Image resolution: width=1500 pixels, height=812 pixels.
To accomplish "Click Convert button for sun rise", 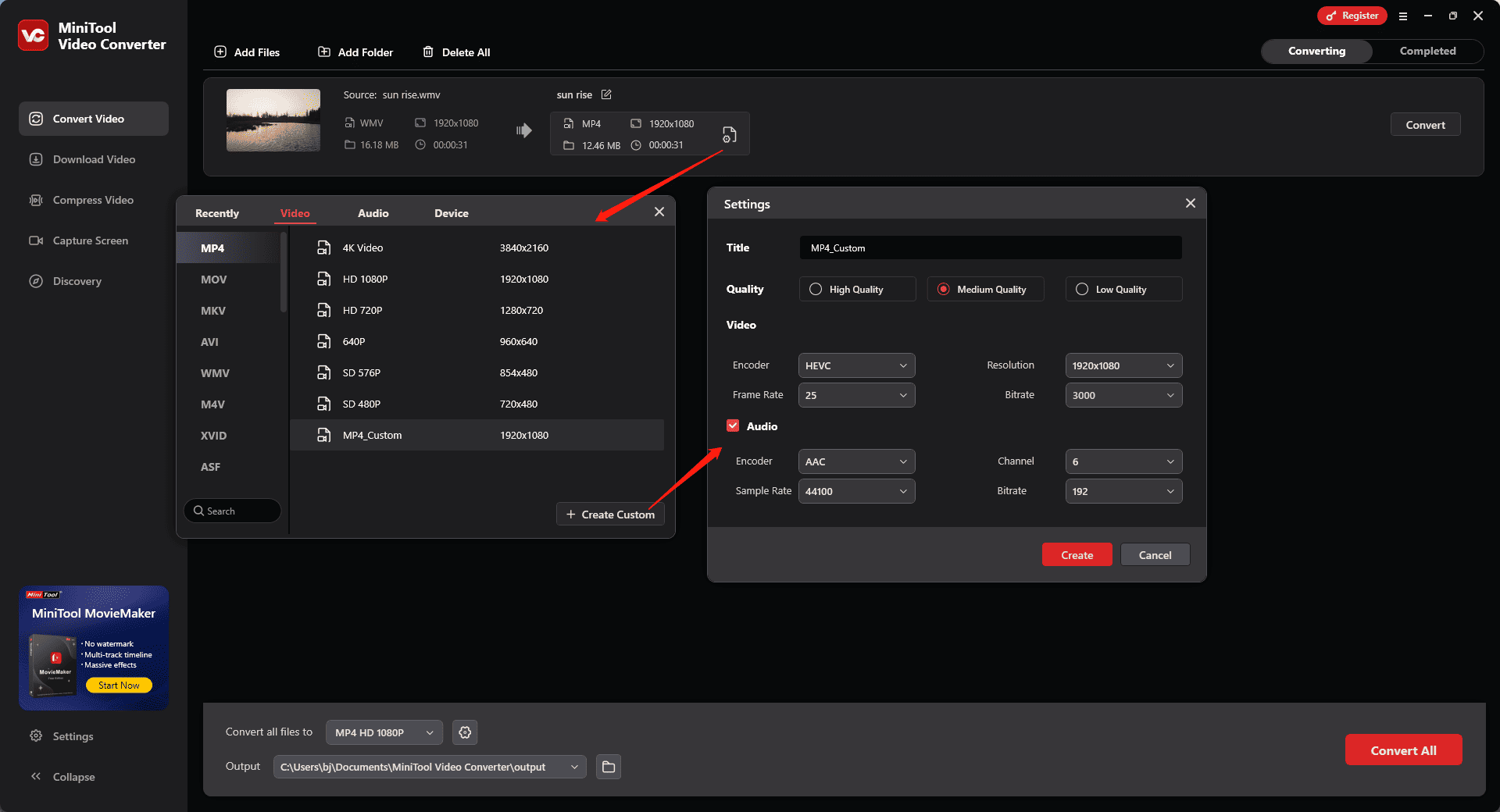I will (1425, 124).
